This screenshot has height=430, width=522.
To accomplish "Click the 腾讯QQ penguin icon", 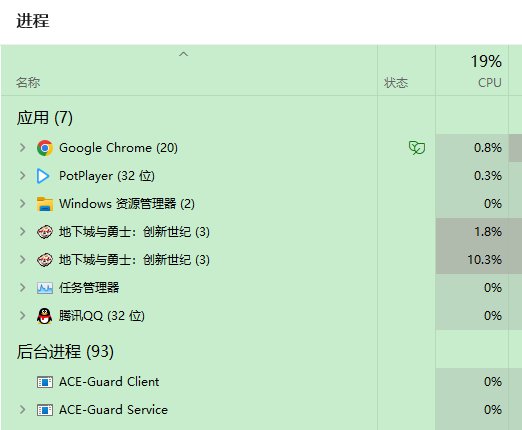I will point(44,316).
